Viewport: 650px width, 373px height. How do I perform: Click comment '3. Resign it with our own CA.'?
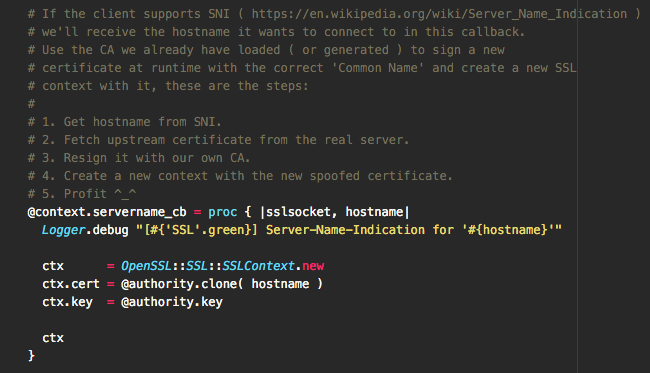[x=138, y=158]
